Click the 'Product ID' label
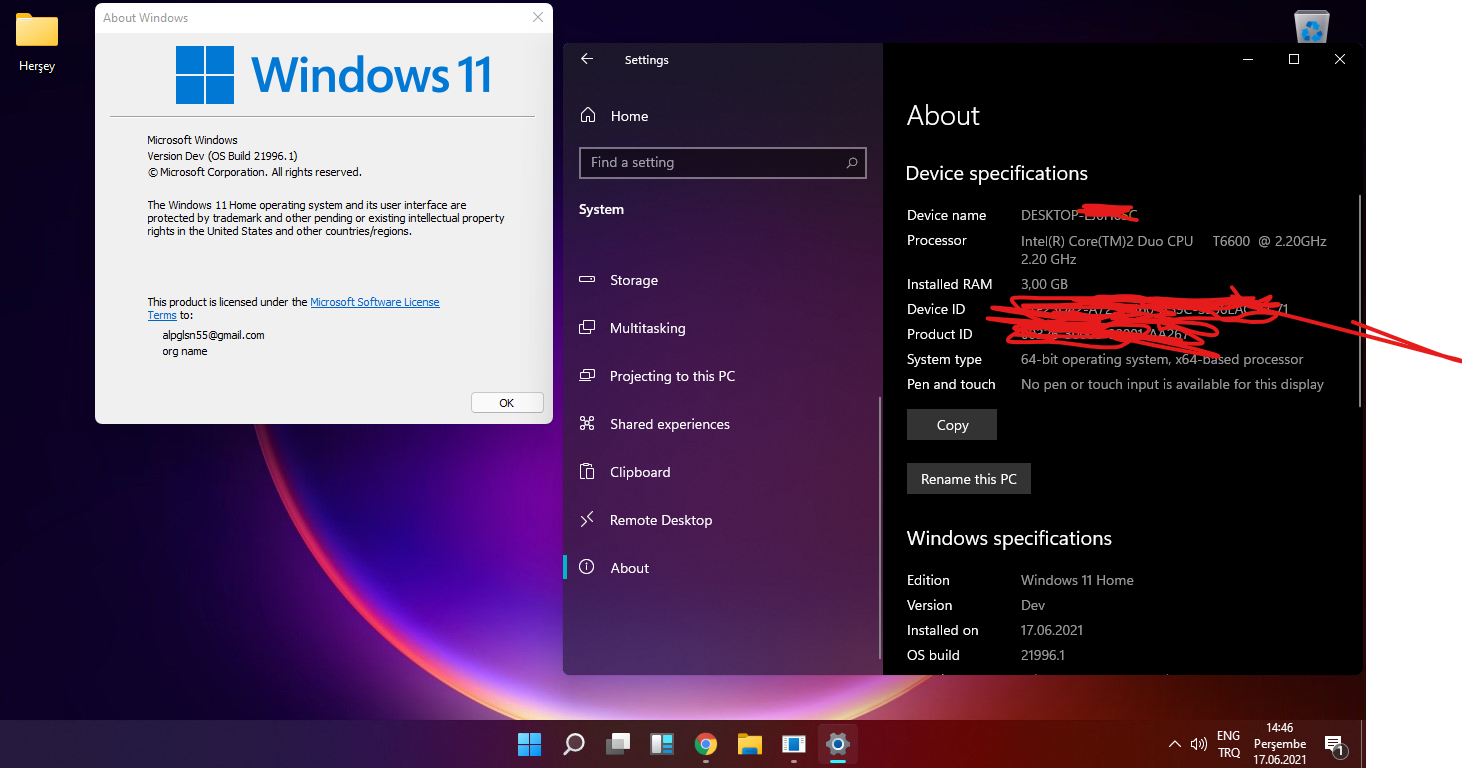1465x768 pixels. [x=940, y=334]
